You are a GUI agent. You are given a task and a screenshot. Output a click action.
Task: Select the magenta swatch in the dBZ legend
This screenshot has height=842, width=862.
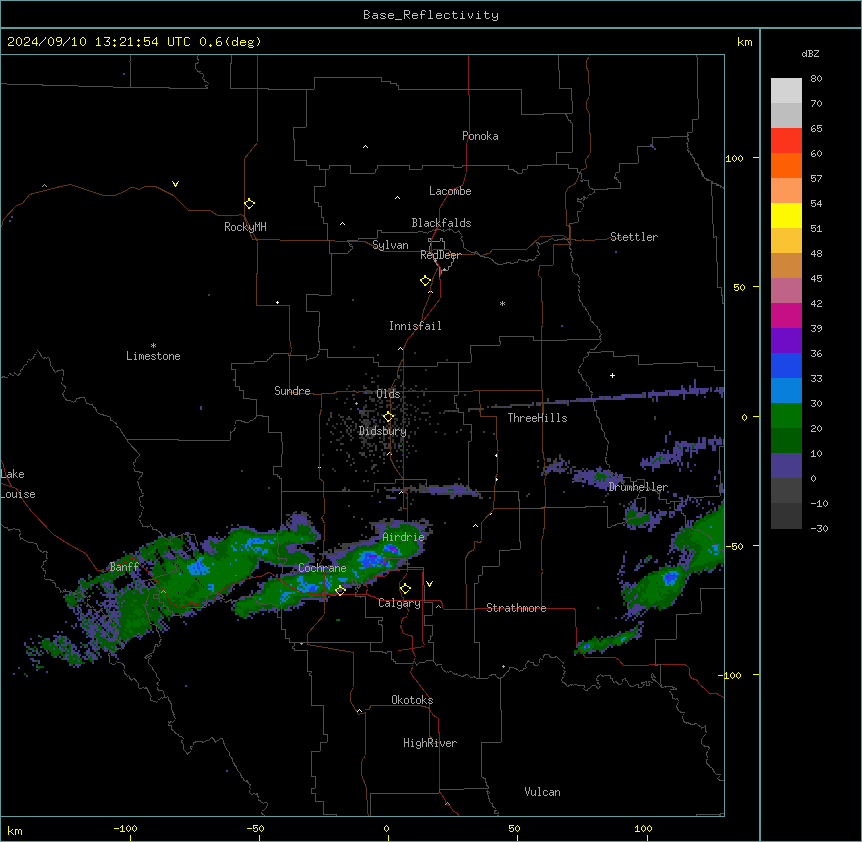click(786, 315)
